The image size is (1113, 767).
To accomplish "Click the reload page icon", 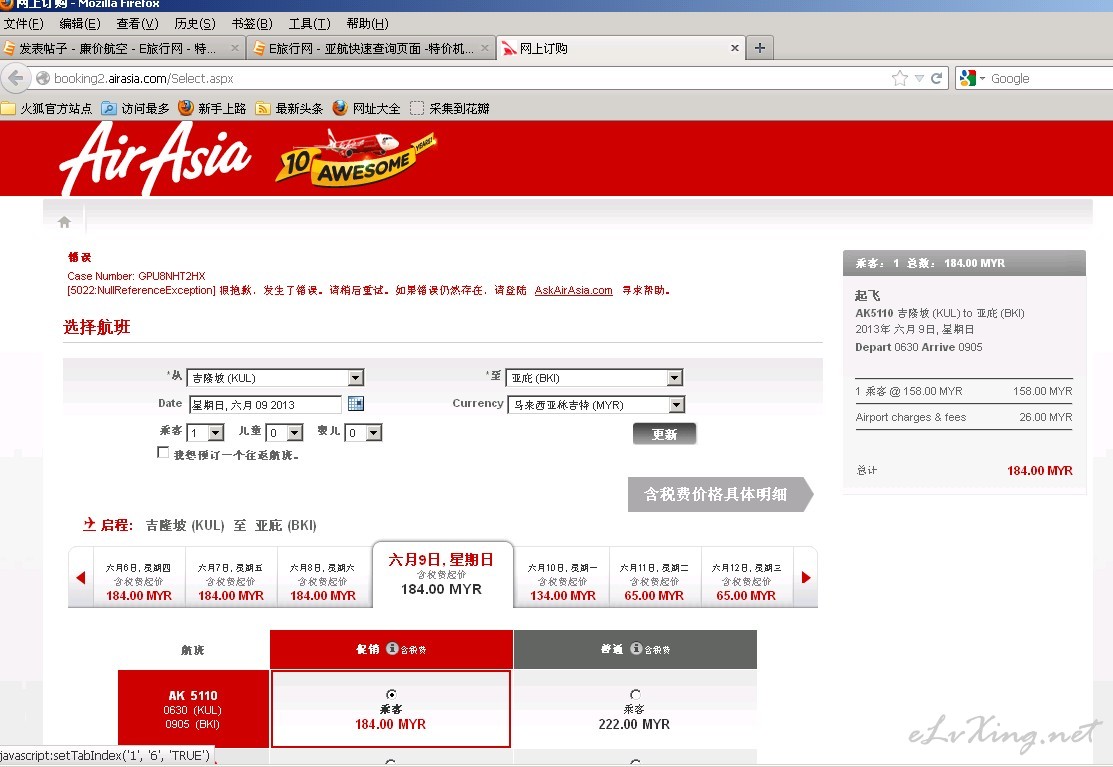I will pyautogui.click(x=937, y=79).
